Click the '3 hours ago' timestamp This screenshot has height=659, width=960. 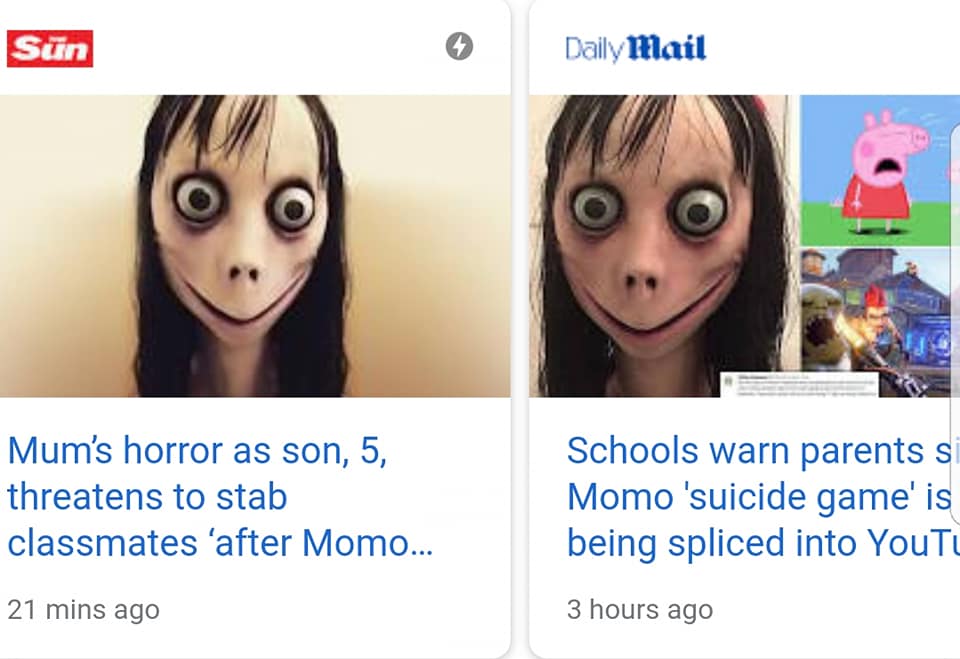pyautogui.click(x=640, y=609)
